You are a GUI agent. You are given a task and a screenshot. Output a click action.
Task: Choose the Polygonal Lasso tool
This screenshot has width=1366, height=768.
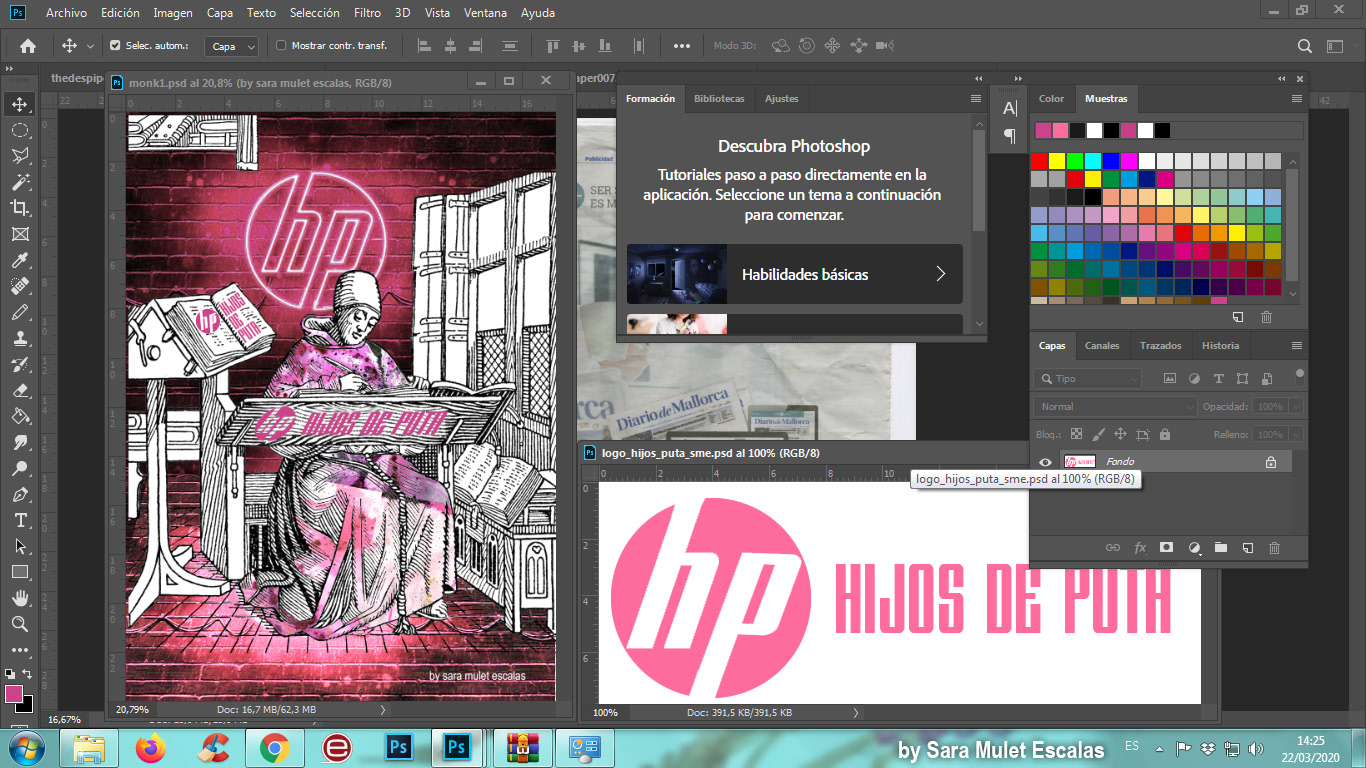click(20, 156)
